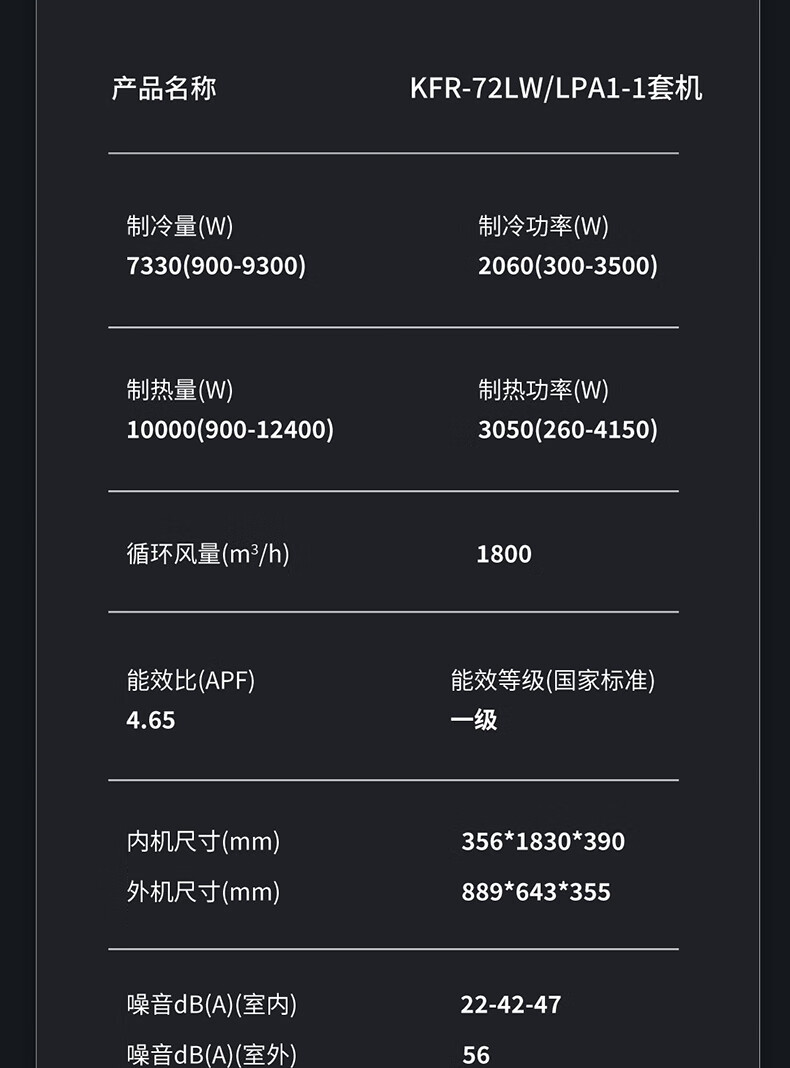Screen dimensions: 790x1068
Task: Click the indoor unit size 356*1830*390
Action: [x=543, y=842]
